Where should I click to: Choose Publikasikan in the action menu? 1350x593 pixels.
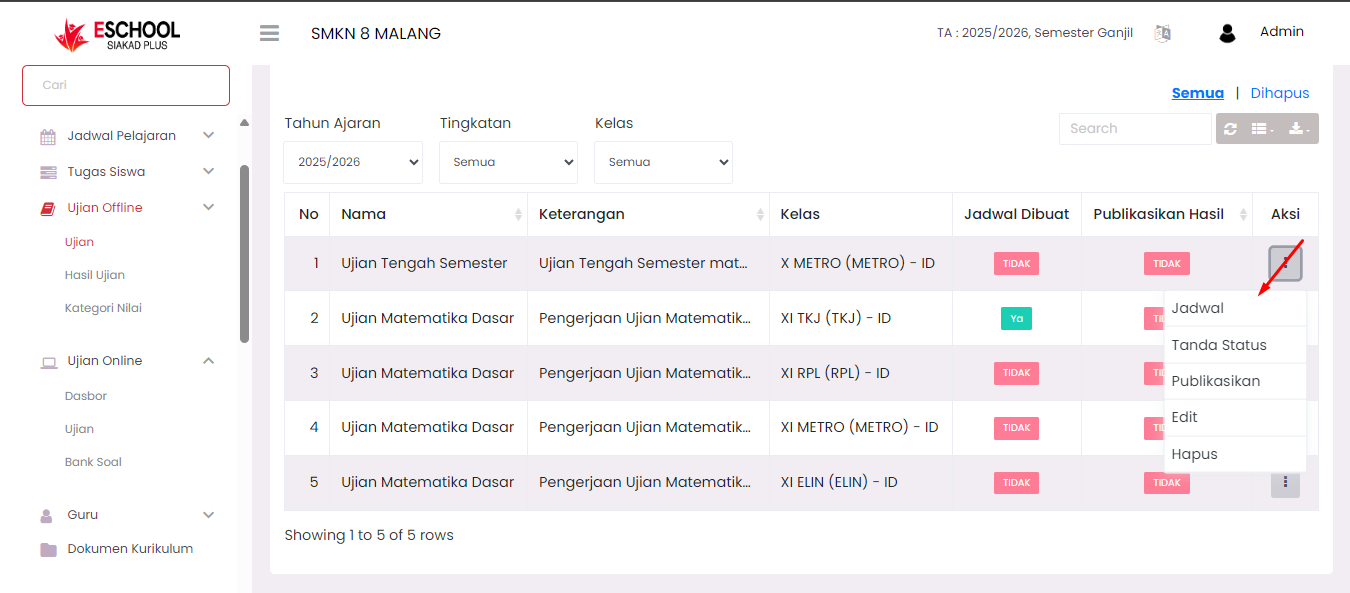point(1215,381)
